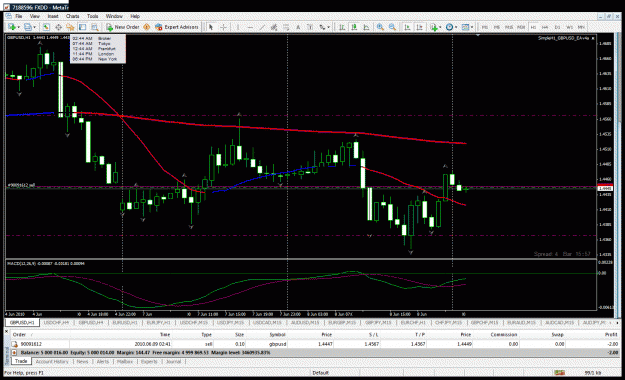Click 'Default' profile in status bar
The image size is (625, 380).
321,373
